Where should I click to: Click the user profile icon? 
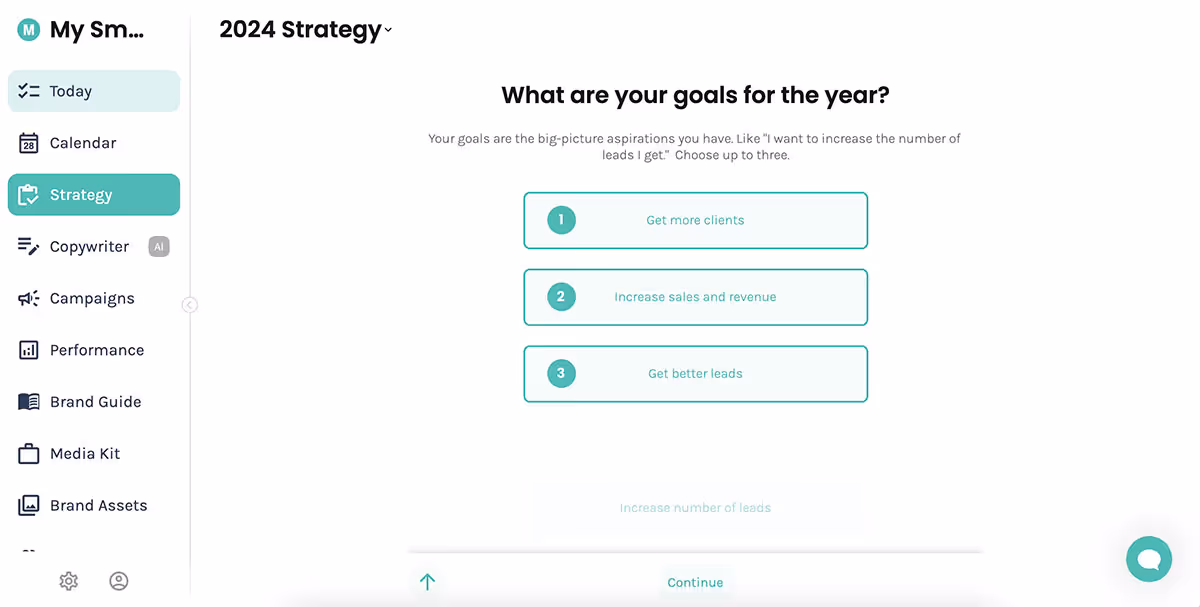pyautogui.click(x=119, y=581)
